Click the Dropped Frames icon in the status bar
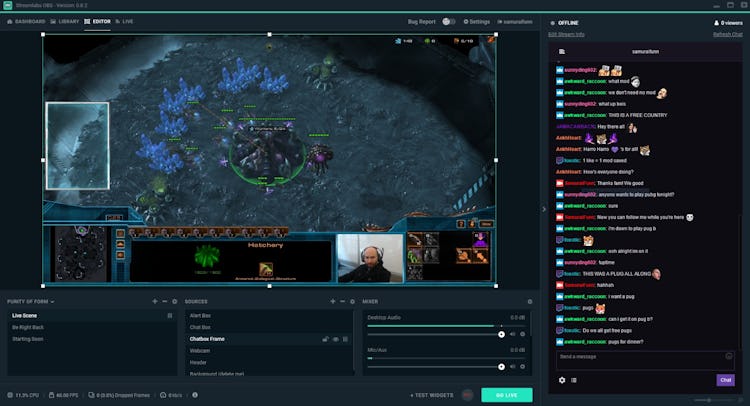750x406 pixels. point(91,395)
